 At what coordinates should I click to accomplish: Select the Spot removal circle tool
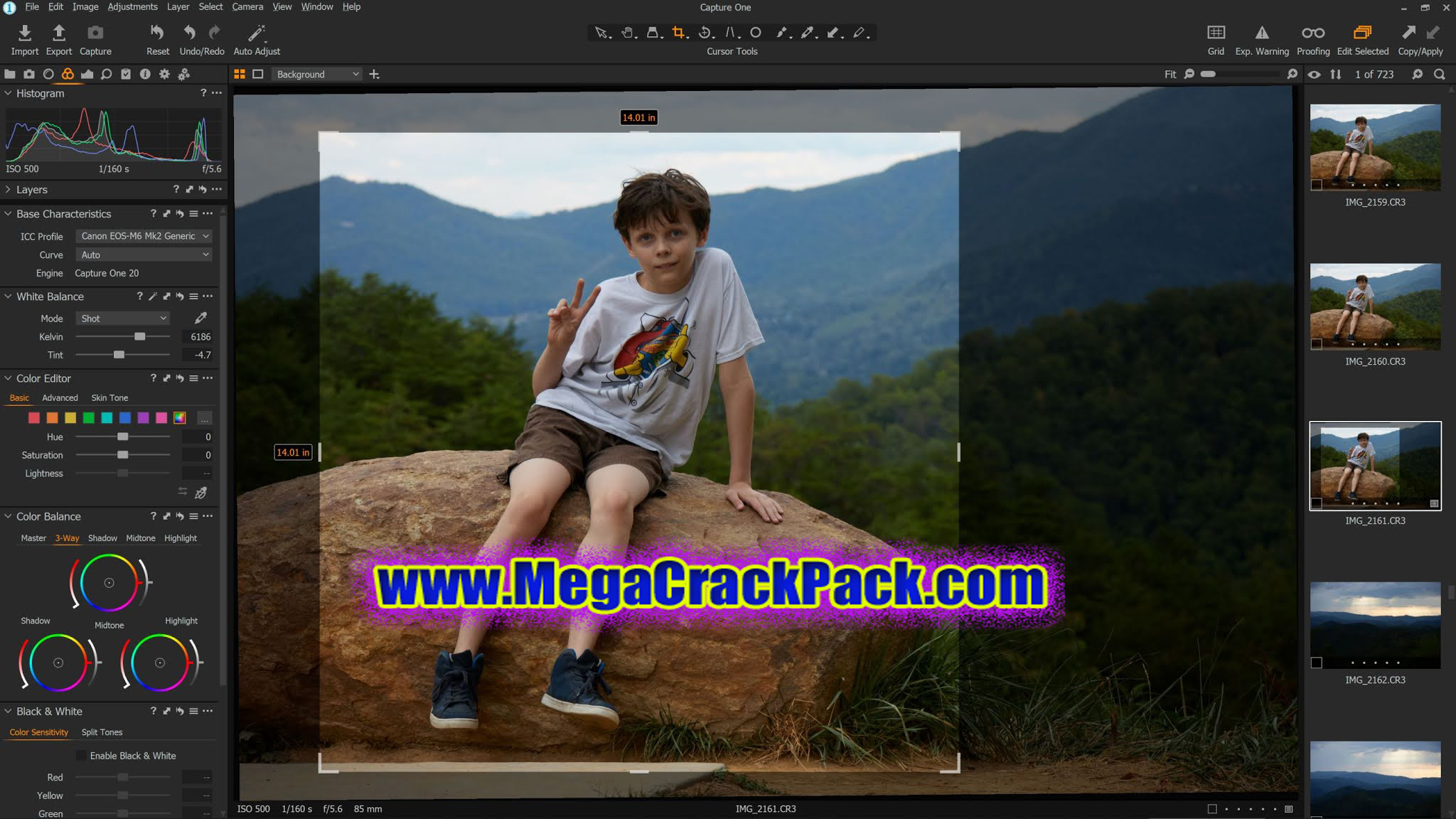pyautogui.click(x=756, y=33)
